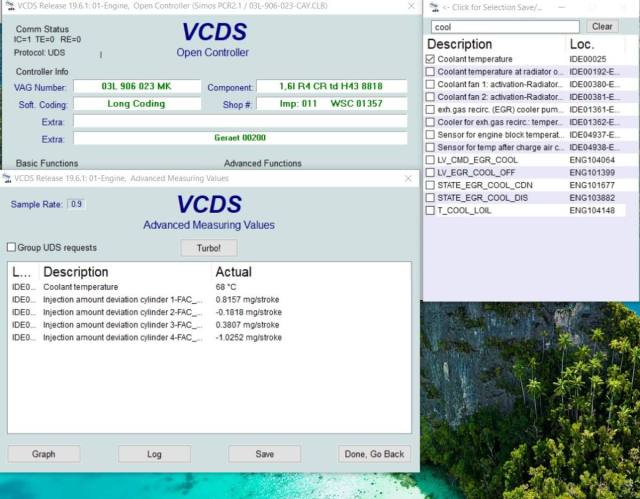The width and height of the screenshot is (640, 499).
Task: Uncheck the Coolant temperature checkbox
Action: tap(430, 60)
